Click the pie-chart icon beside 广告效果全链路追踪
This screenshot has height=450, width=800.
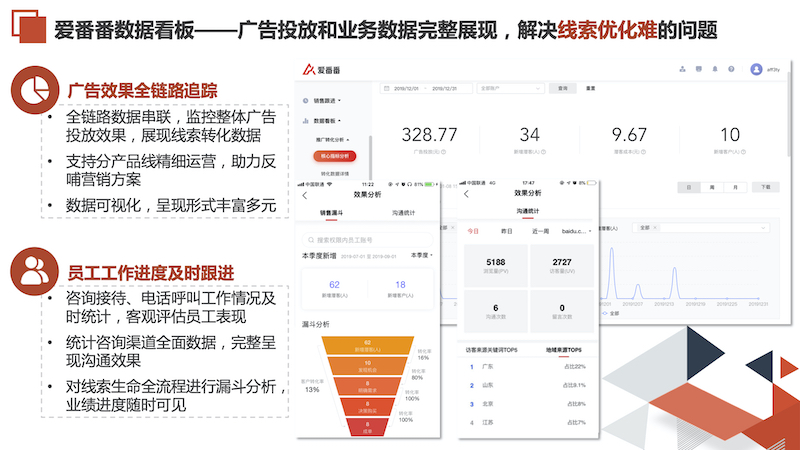35,90
